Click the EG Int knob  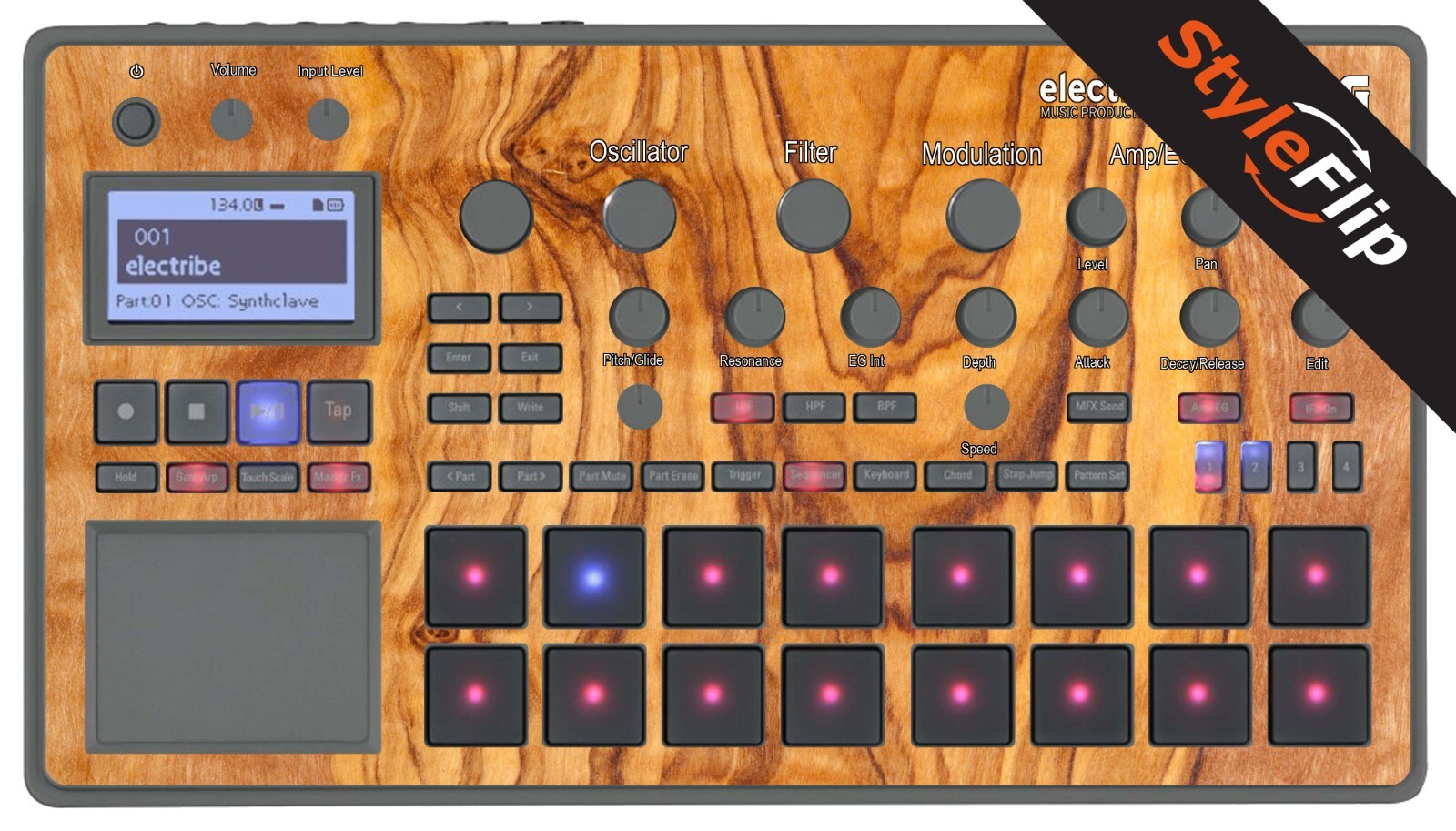click(x=870, y=317)
